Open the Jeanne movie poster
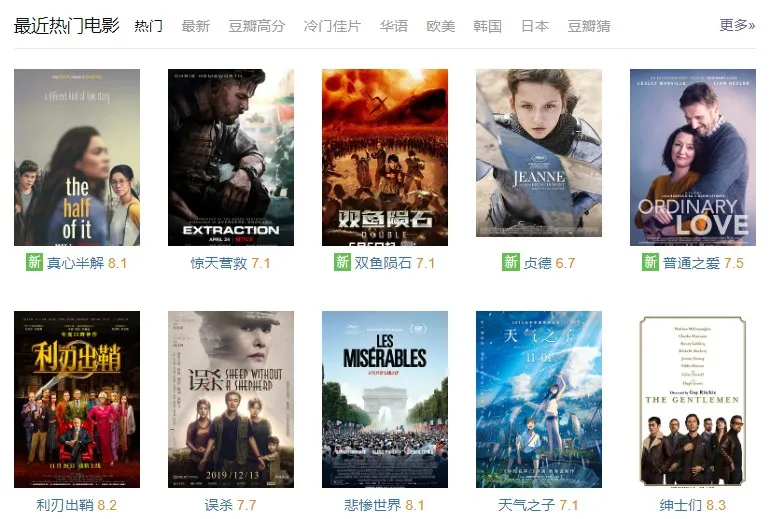770x519 pixels. tap(539, 153)
